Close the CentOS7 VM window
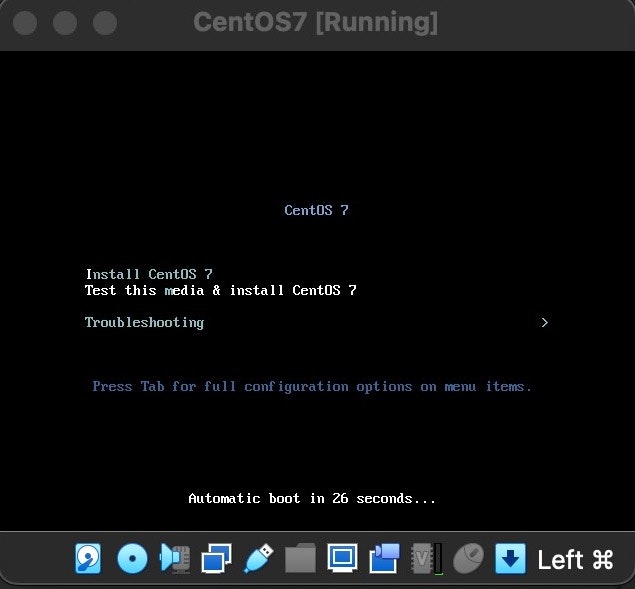635x589 pixels. click(x=25, y=23)
